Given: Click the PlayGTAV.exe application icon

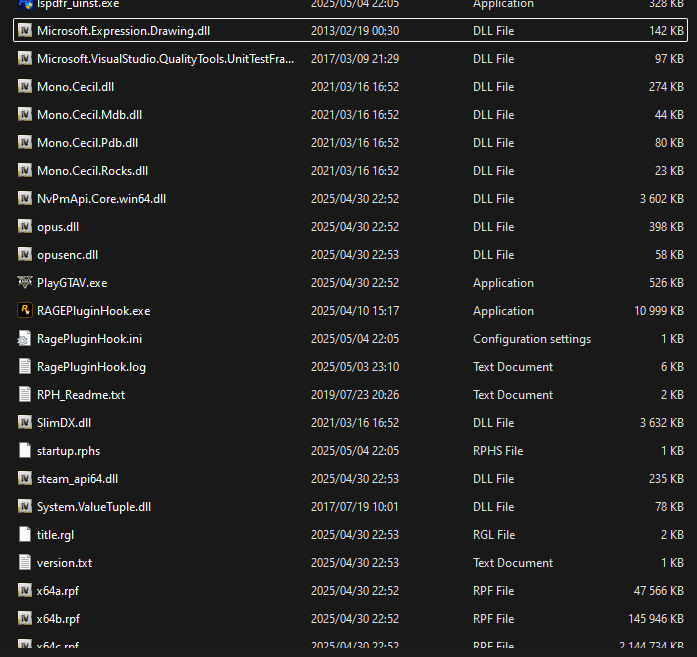Looking at the screenshot, I should 24,282.
